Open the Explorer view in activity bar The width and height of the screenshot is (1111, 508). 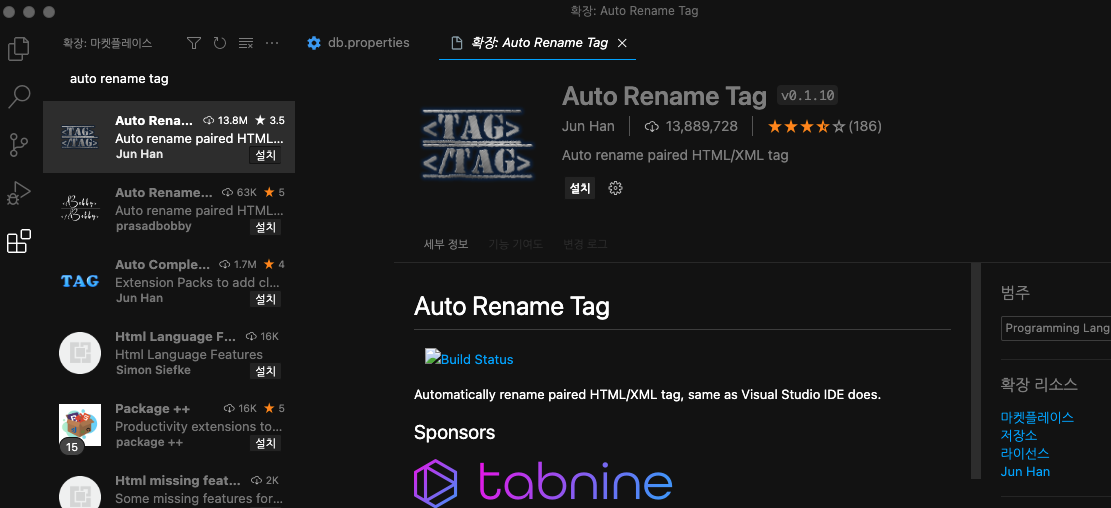tap(18, 48)
